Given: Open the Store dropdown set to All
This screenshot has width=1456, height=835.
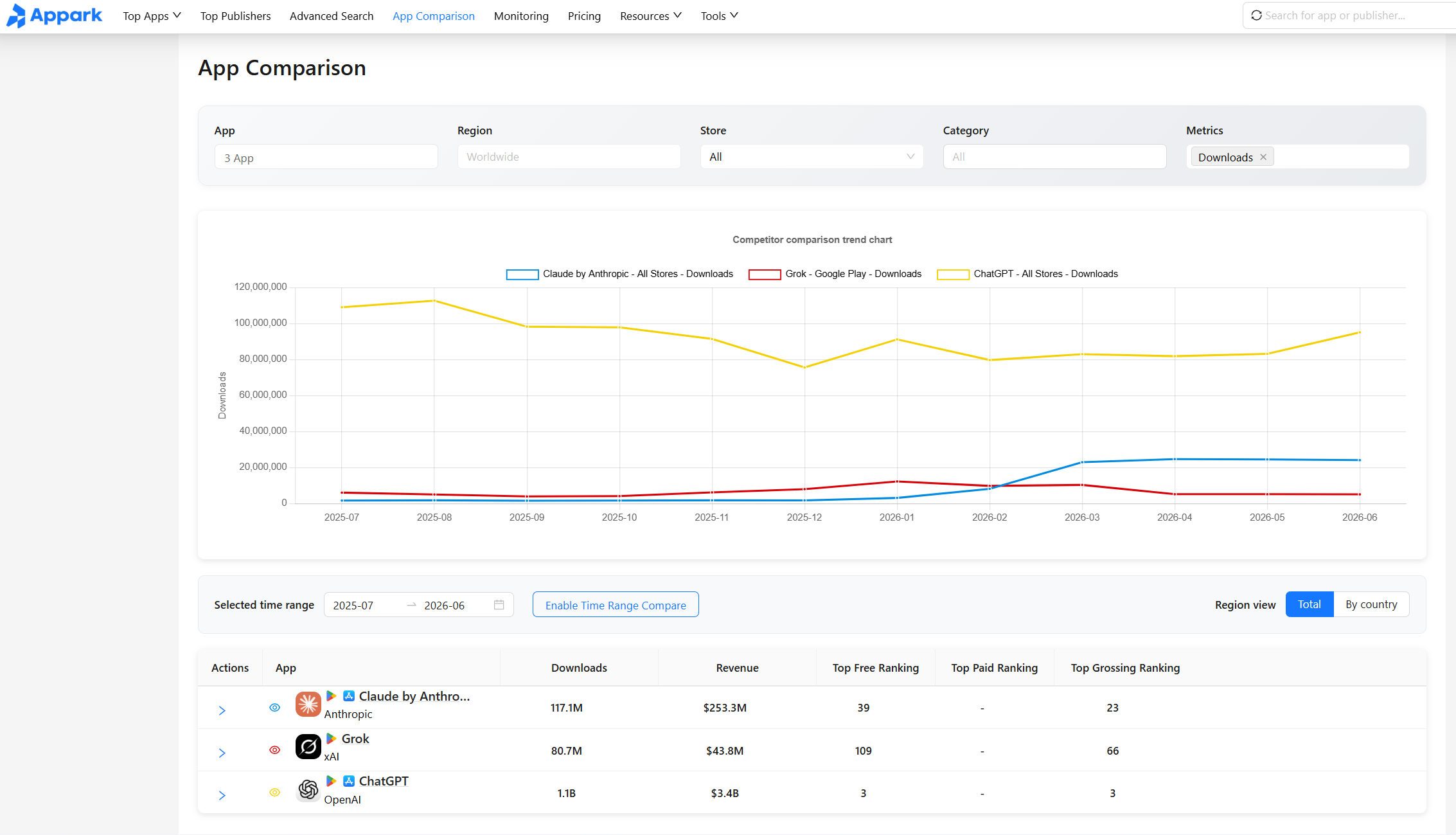Looking at the screenshot, I should click(x=812, y=157).
